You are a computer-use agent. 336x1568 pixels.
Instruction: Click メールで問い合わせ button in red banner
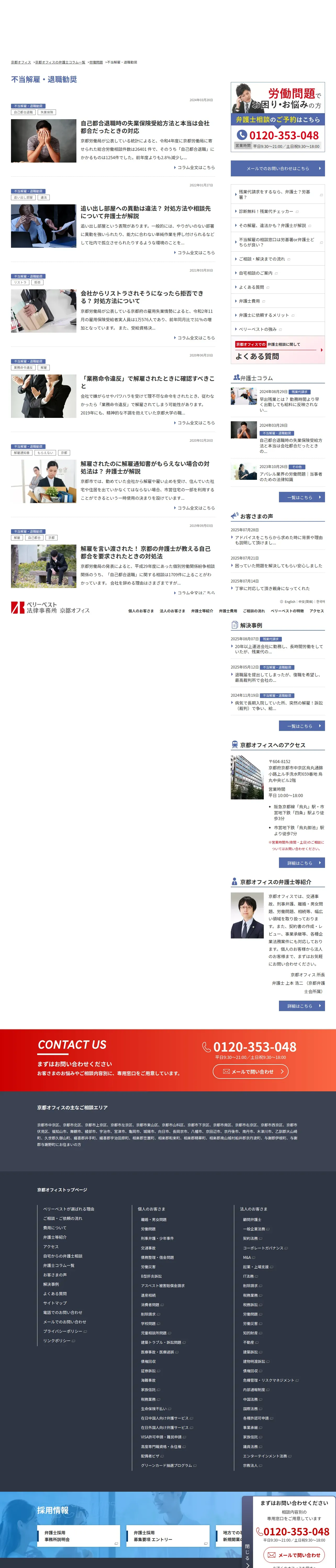point(251,1071)
